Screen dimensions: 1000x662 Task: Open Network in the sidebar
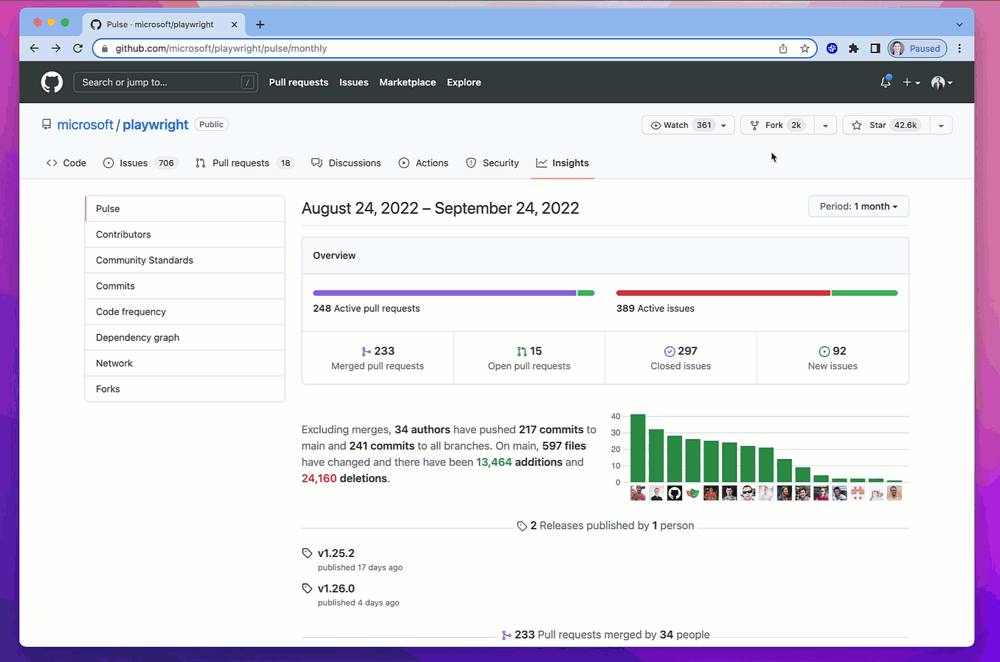pos(185,363)
